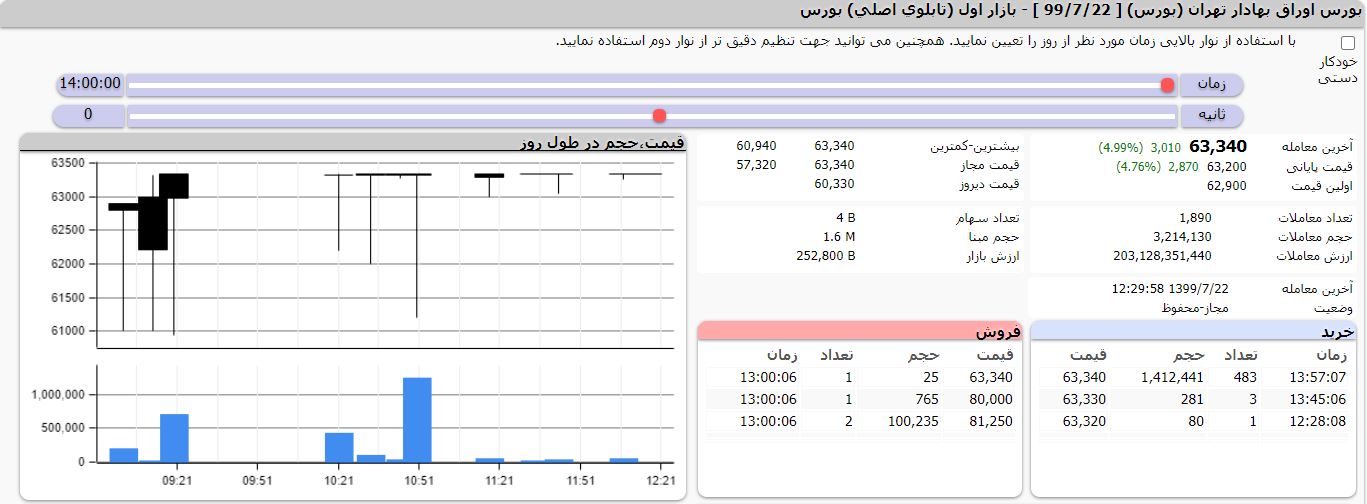Click the red handle on the زمان slider
The height and width of the screenshot is (504, 1367).
(1167, 85)
